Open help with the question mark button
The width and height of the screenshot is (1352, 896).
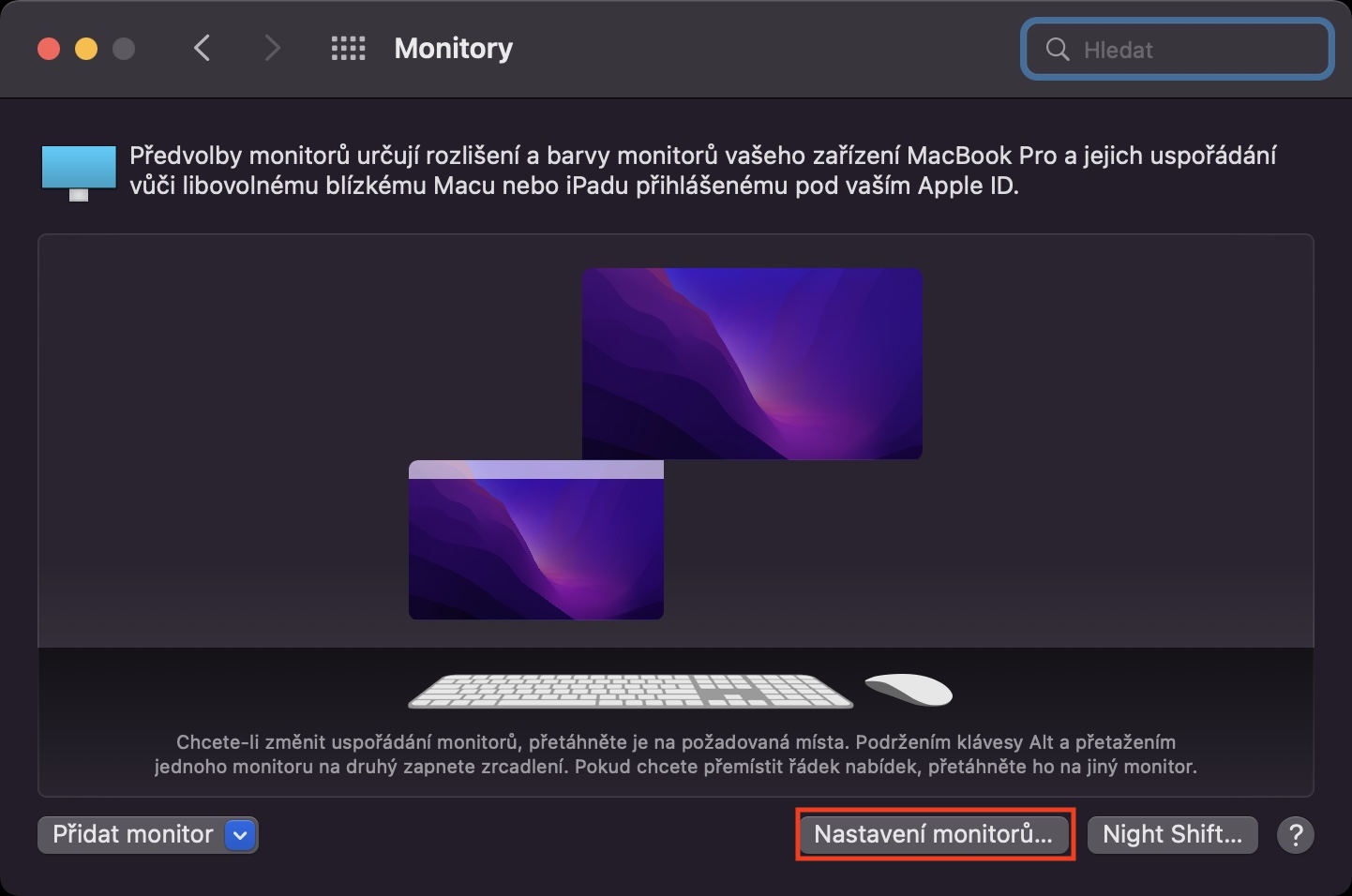click(x=1296, y=834)
